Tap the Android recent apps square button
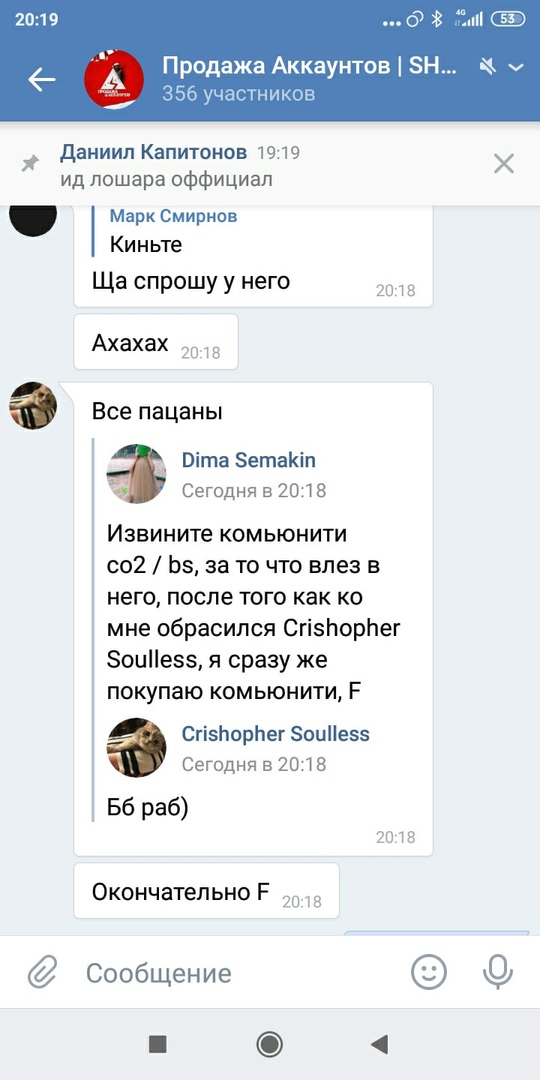Screen dimensions: 540x1080 [x=158, y=1044]
